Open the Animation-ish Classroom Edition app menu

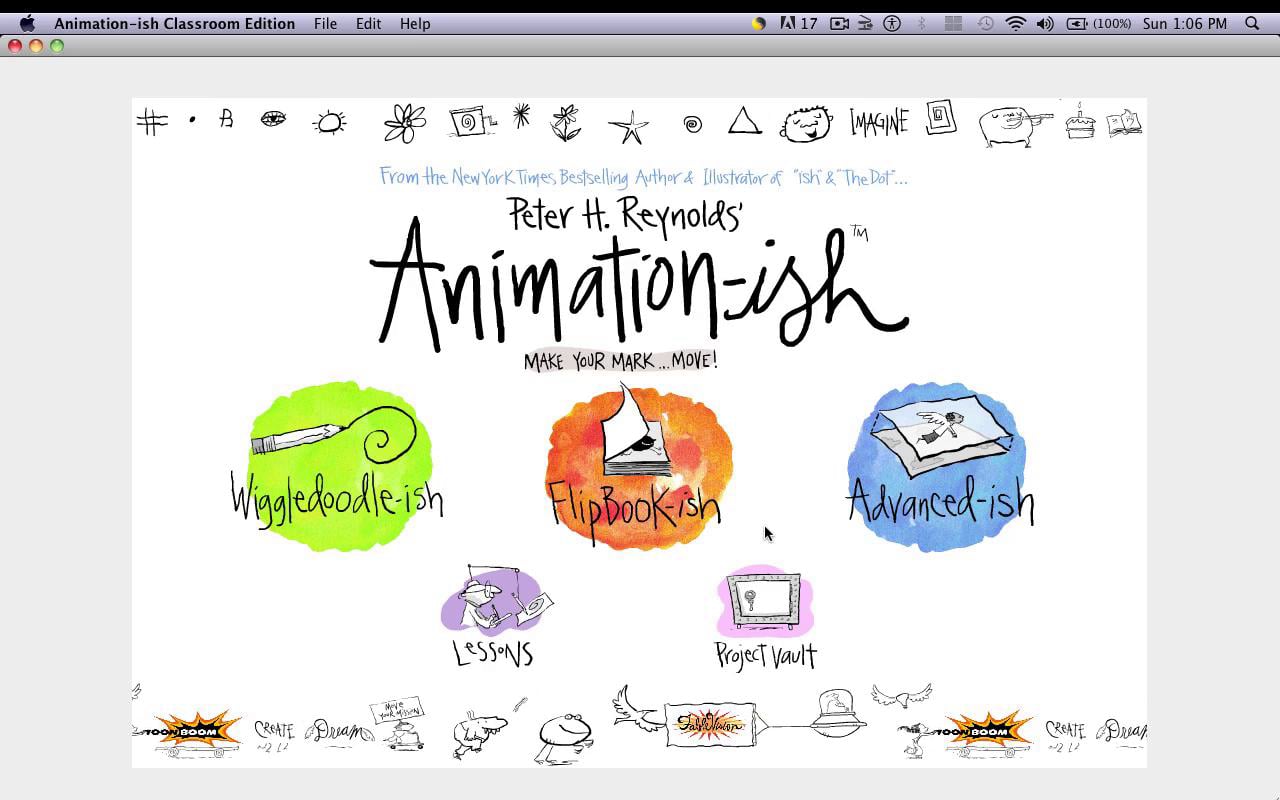coord(175,23)
